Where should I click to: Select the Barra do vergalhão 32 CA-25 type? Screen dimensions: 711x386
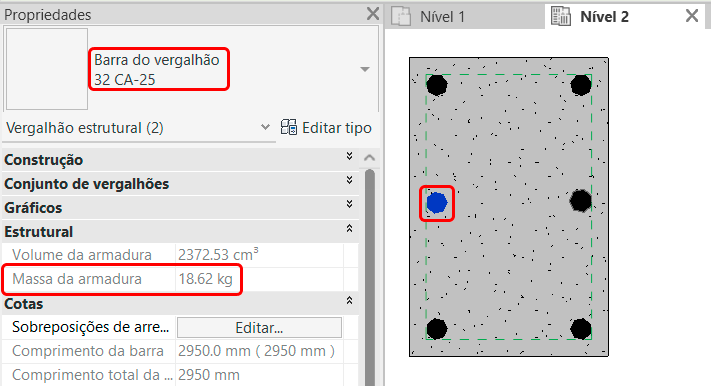point(157,69)
